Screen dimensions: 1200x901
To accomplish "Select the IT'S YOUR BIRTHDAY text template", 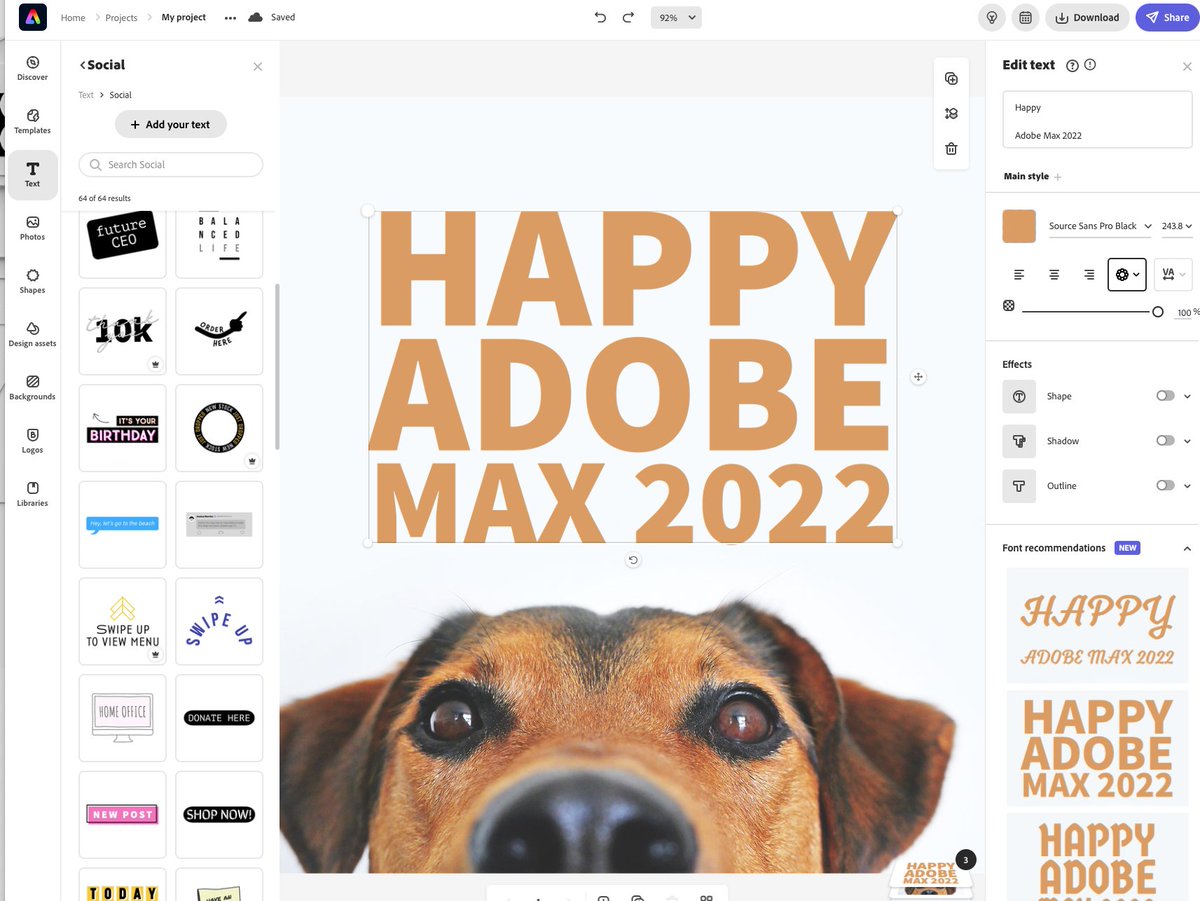I will pos(122,428).
